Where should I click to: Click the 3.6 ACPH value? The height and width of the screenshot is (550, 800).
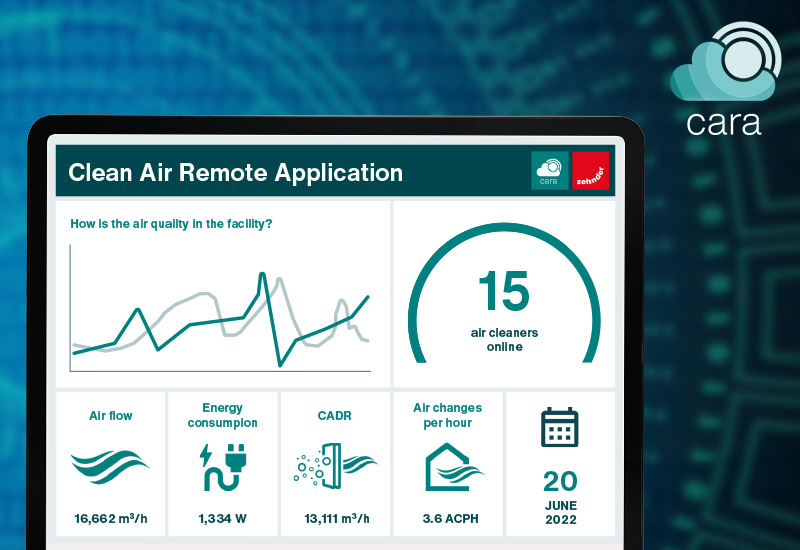click(447, 518)
